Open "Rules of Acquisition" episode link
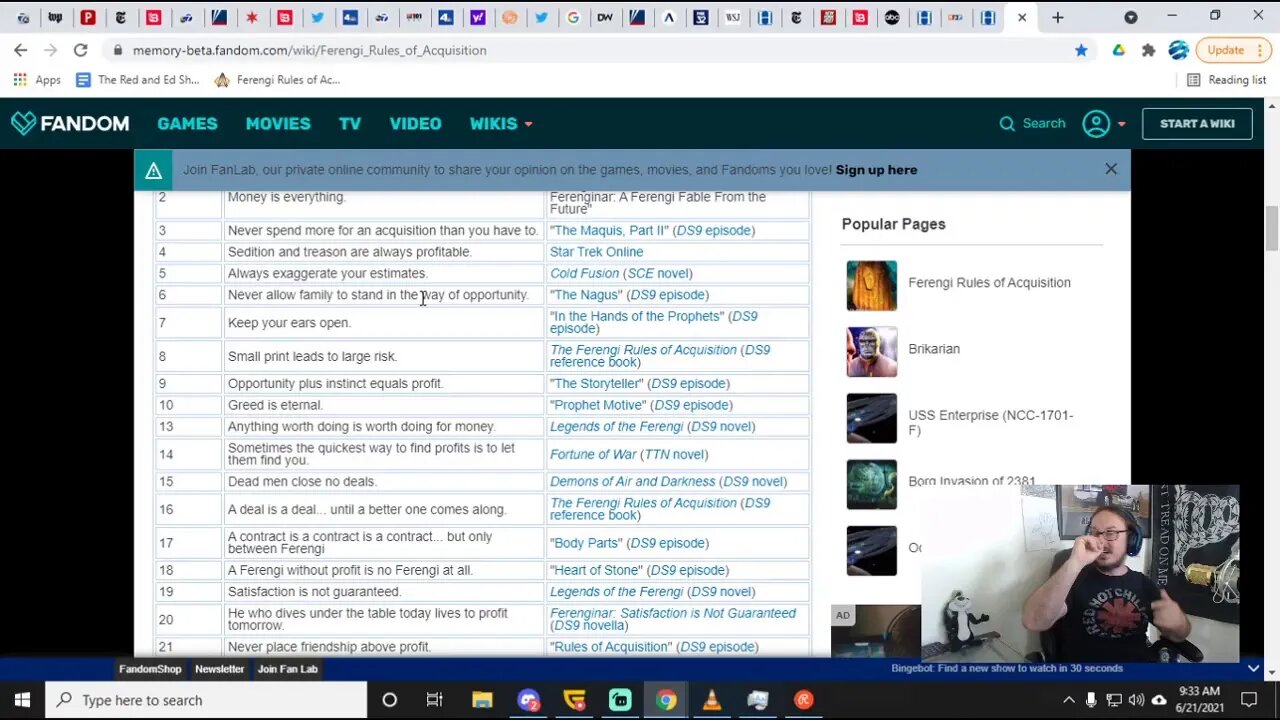1280x720 pixels. (611, 647)
